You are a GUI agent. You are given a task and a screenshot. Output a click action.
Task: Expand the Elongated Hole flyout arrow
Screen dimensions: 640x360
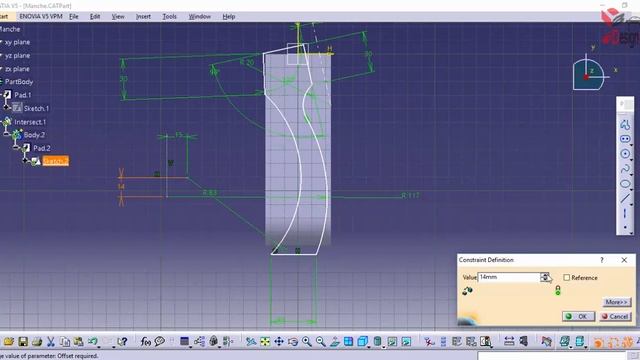631,145
